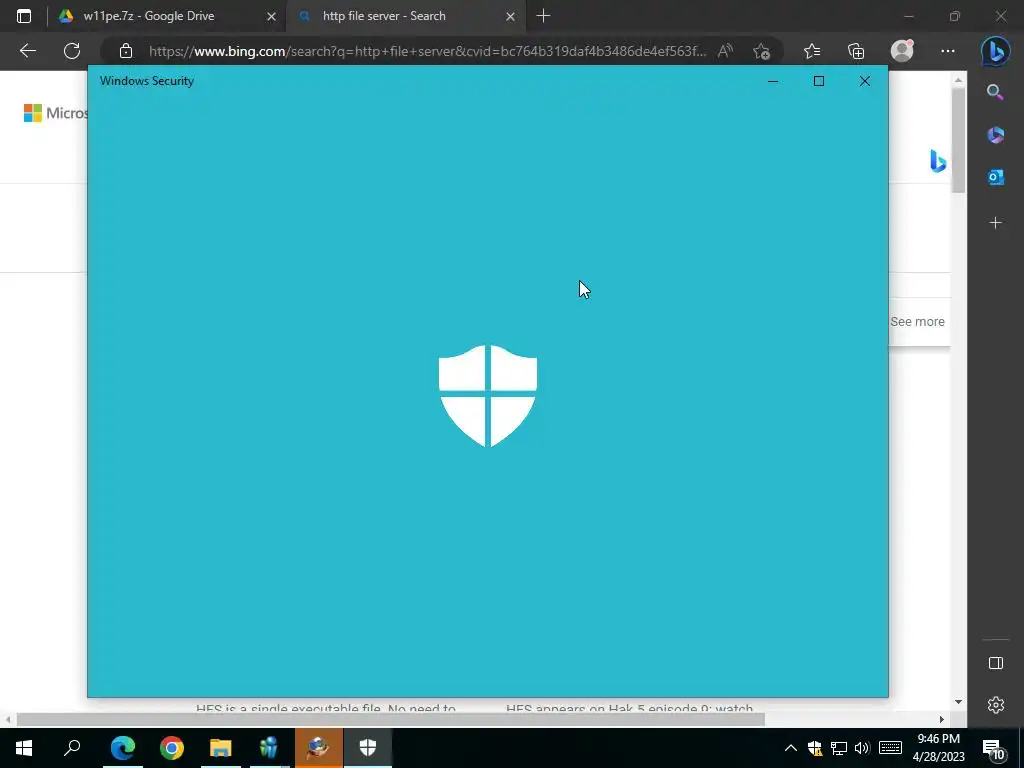This screenshot has width=1024, height=768.
Task: Click the vertical page scrollbar thumb
Action: pos(958,140)
